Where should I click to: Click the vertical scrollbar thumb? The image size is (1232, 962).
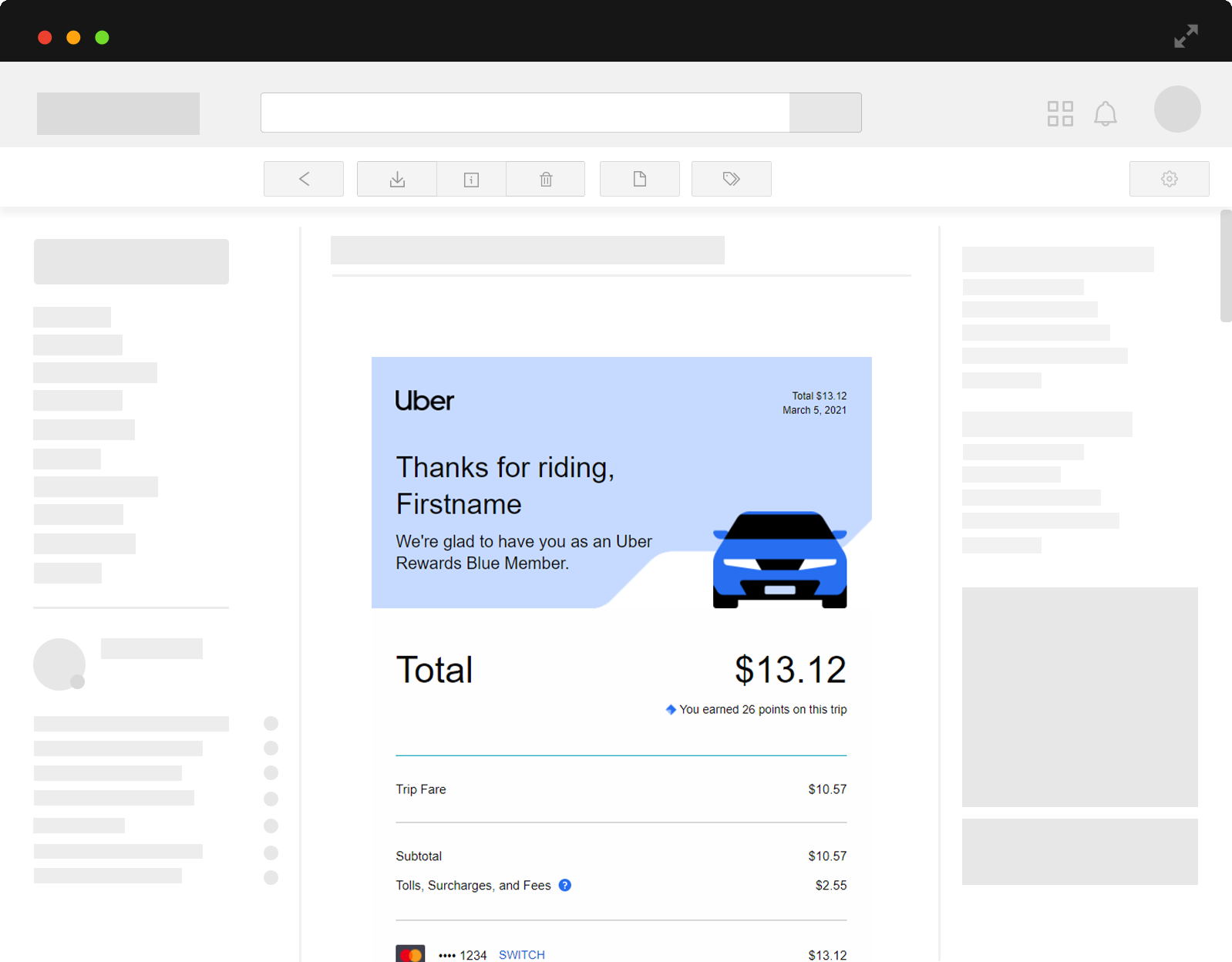point(1226,266)
